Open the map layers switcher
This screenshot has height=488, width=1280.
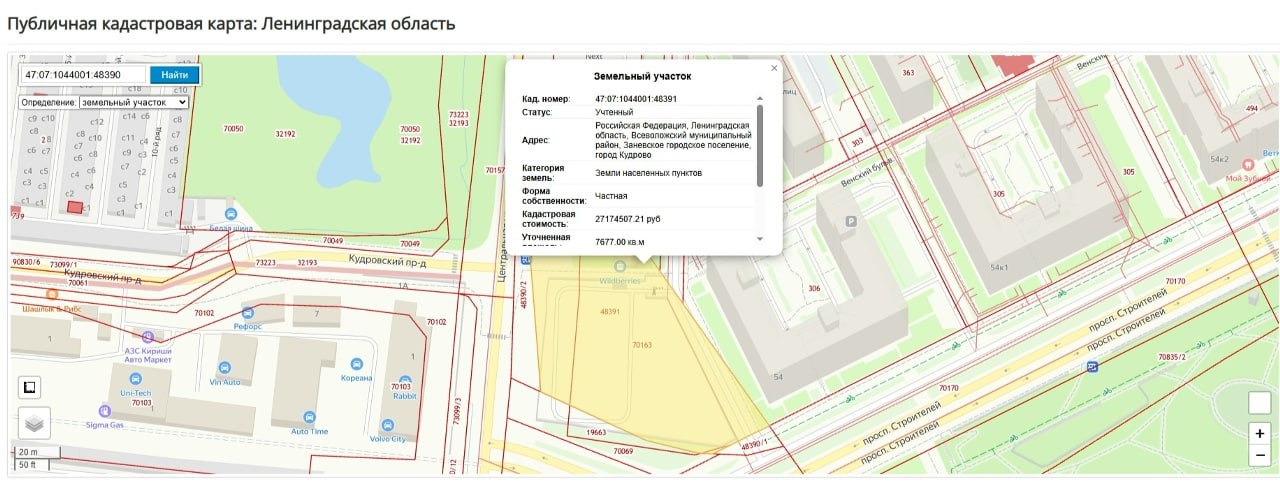(x=34, y=424)
